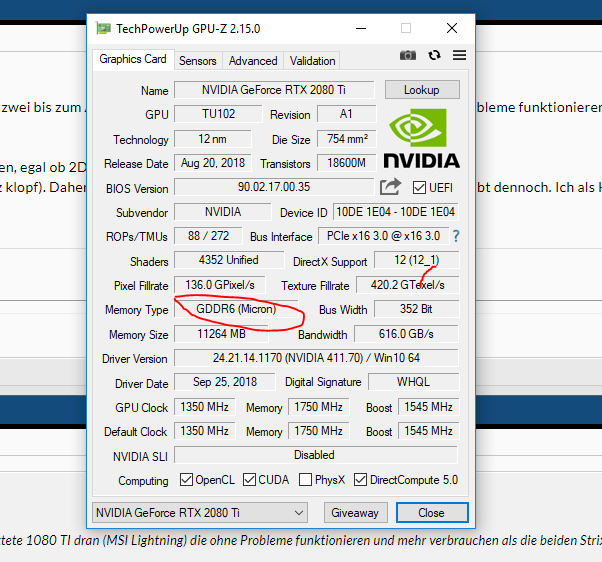The width and height of the screenshot is (602, 562).
Task: Open the Validation tab
Action: [312, 61]
